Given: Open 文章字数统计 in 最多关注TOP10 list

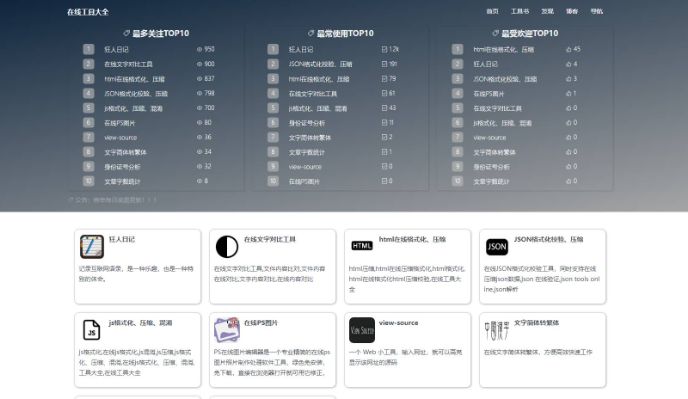Looking at the screenshot, I should [x=122, y=181].
